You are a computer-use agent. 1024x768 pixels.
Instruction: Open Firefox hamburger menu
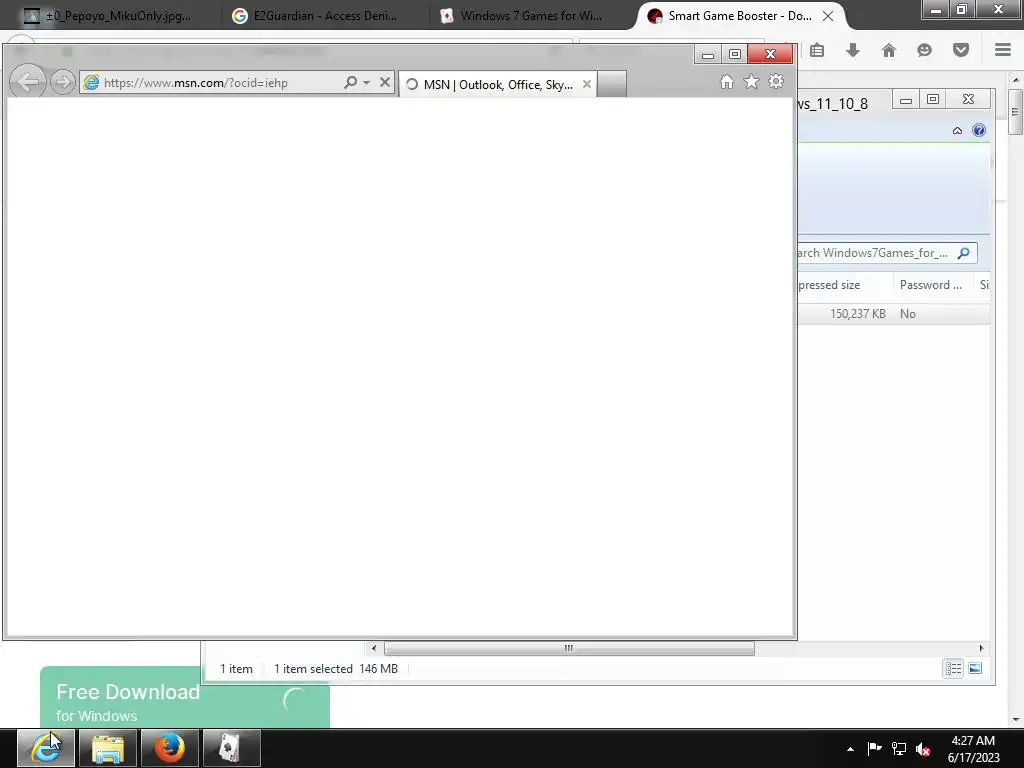(x=1003, y=50)
